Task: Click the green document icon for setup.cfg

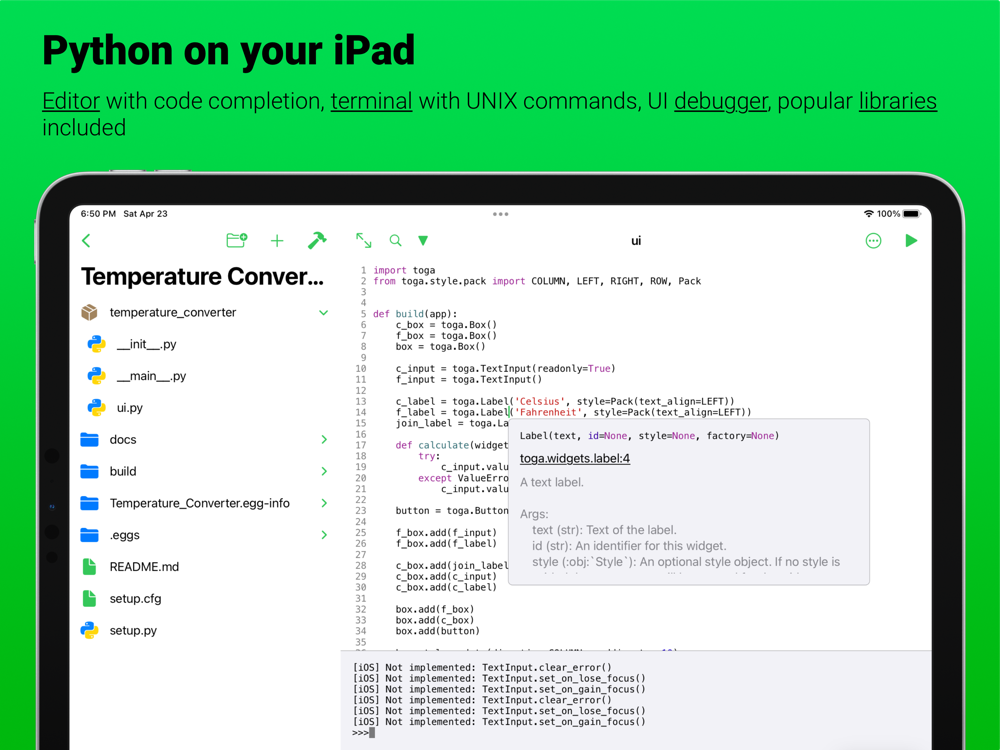Action: pyautogui.click(x=89, y=598)
